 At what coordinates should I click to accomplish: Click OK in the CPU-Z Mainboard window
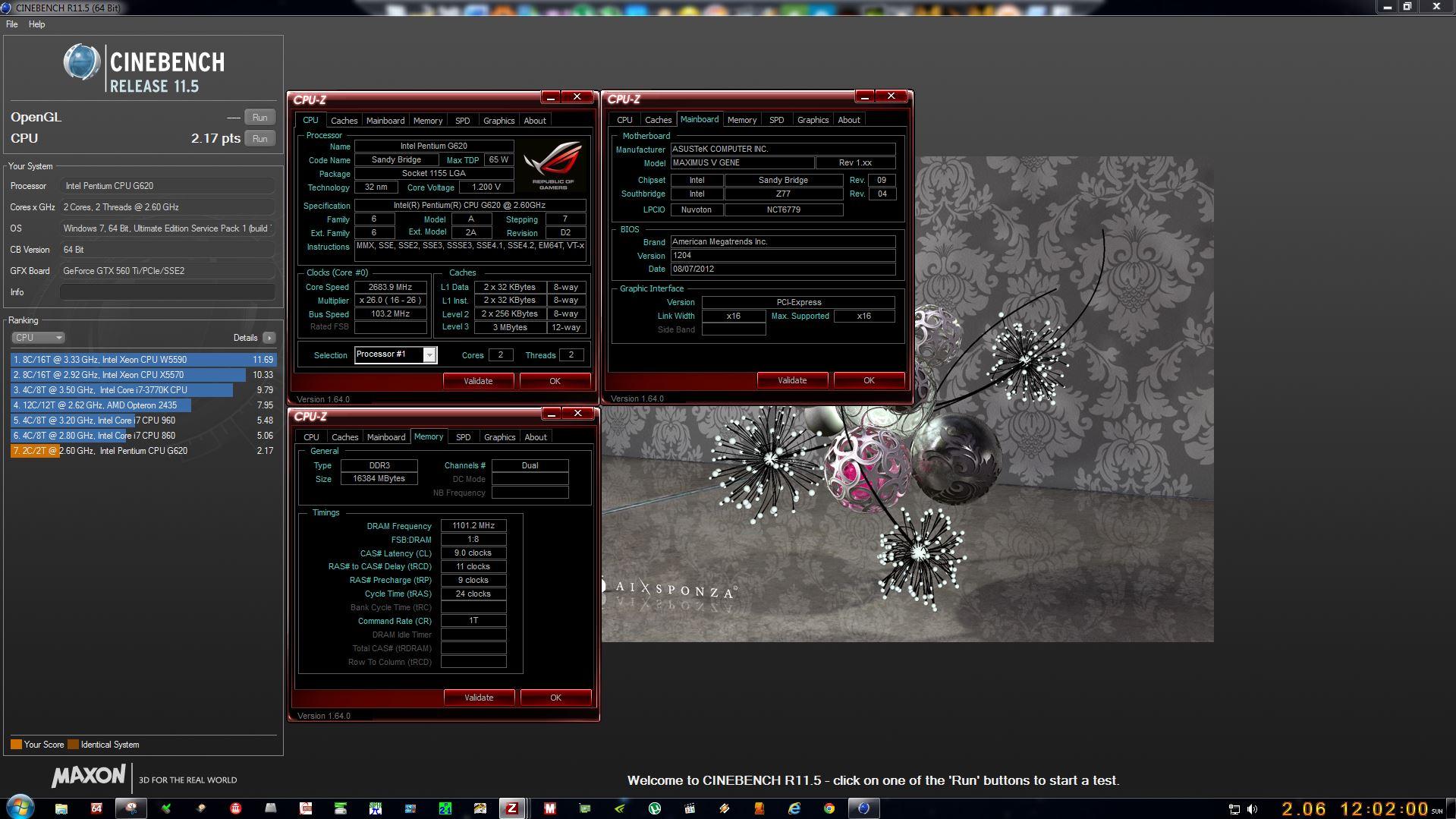[869, 380]
